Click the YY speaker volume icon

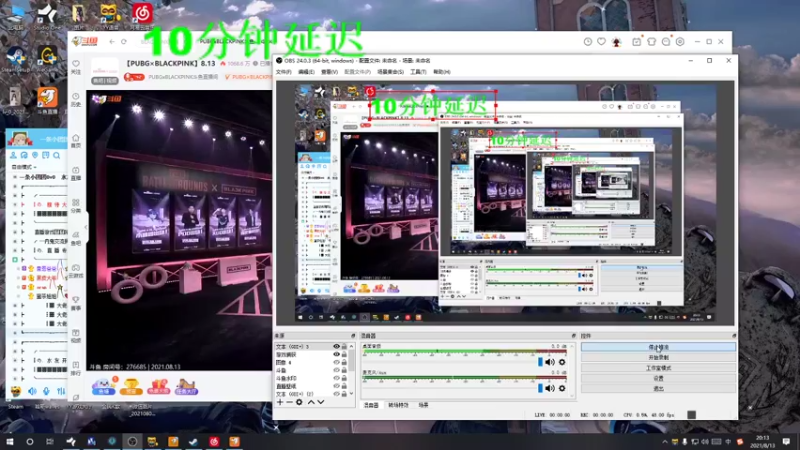click(32, 391)
